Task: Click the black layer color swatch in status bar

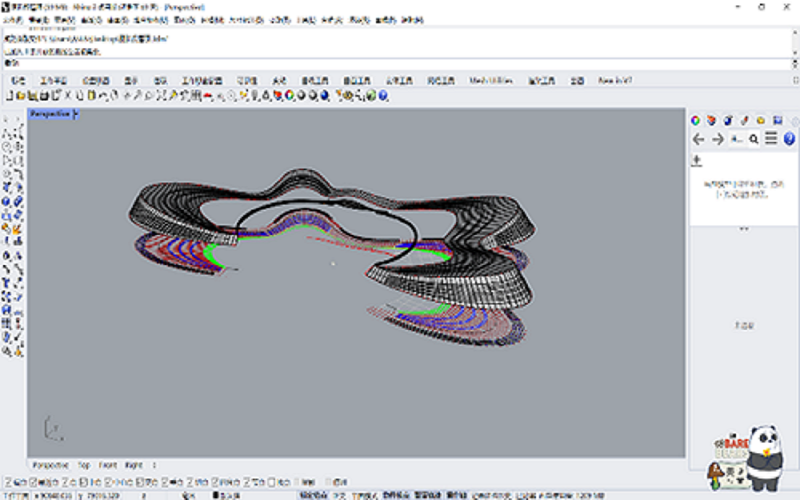Action: [215, 495]
